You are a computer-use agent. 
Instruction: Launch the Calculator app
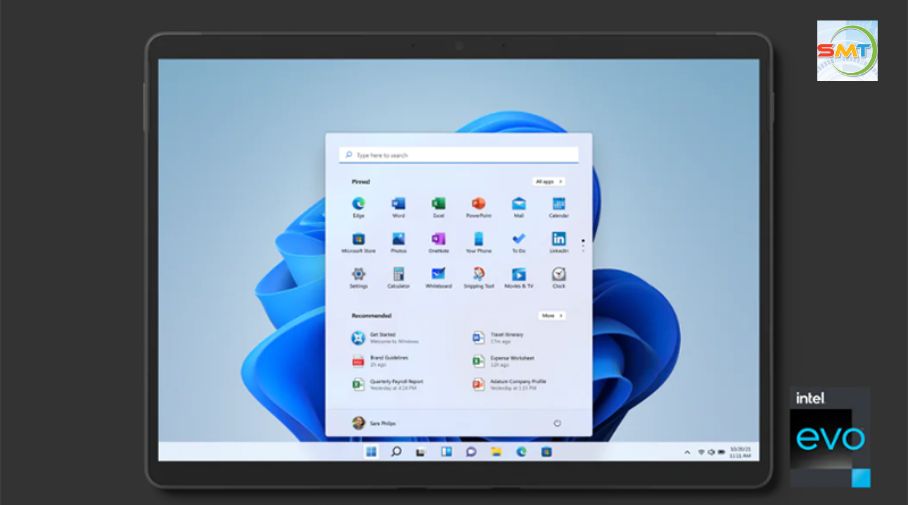398,277
